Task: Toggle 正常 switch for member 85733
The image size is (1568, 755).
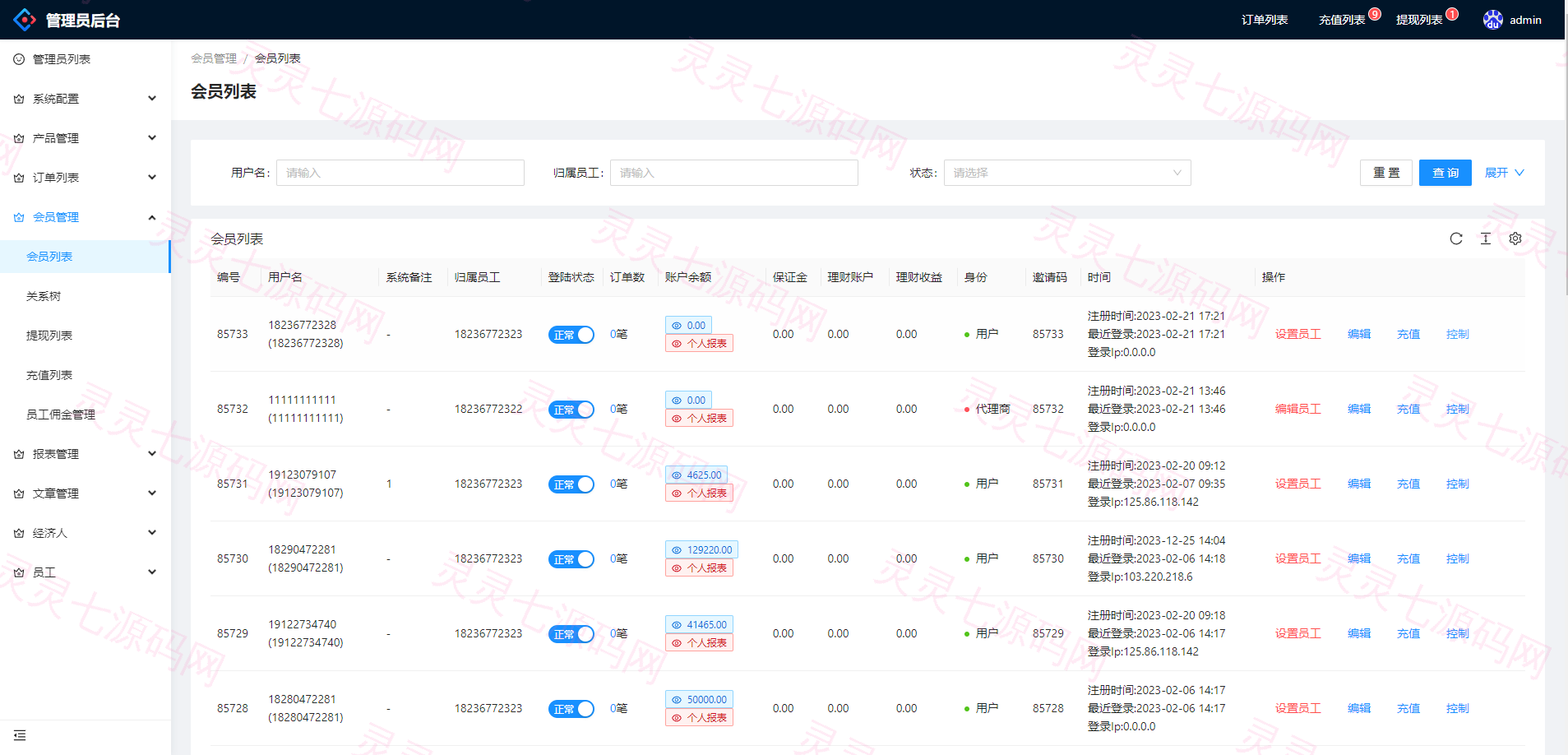Action: (x=571, y=335)
